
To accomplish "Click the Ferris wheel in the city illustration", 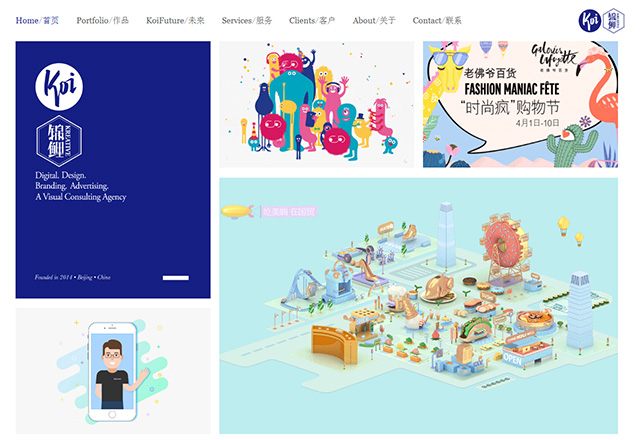I will [x=507, y=247].
